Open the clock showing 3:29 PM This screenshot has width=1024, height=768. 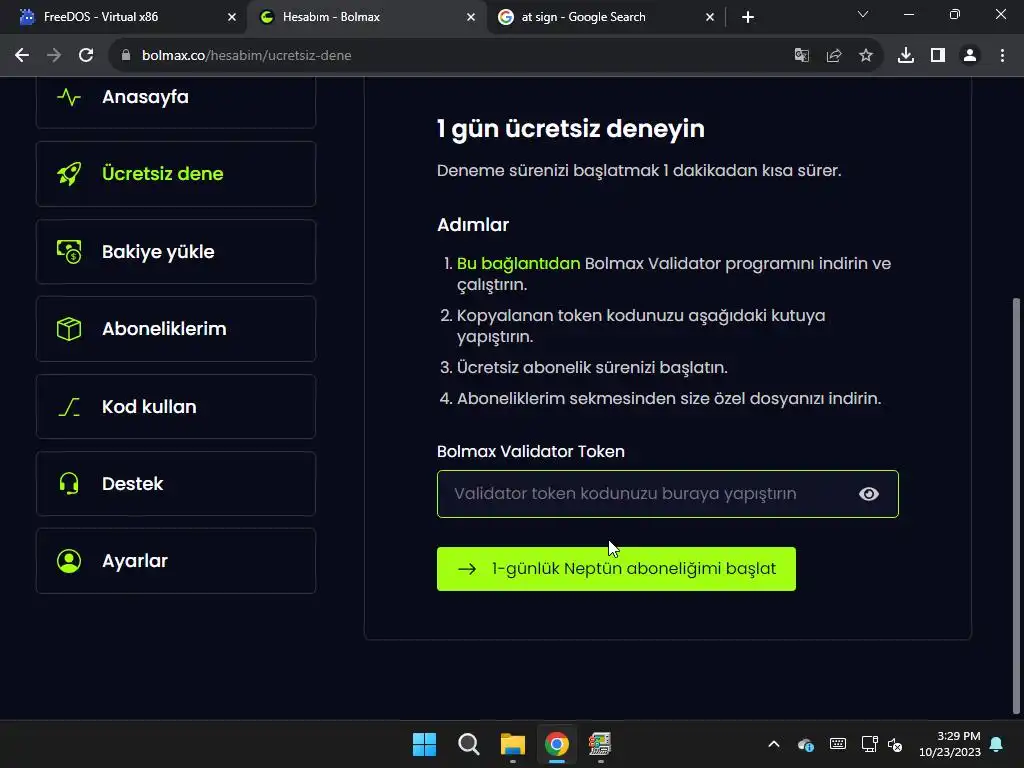[x=950, y=744]
